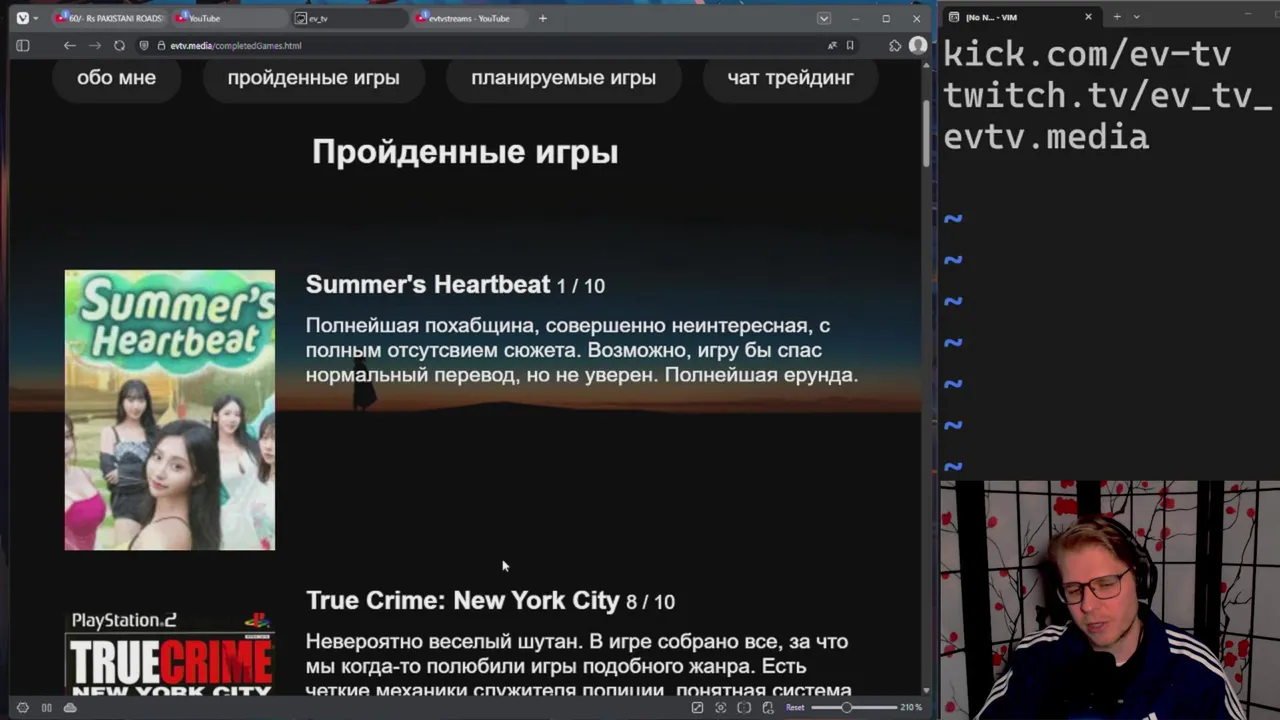Open the reader view icon in address bar
Image resolution: width=1280 pixels, height=720 pixels.
pos(832,45)
